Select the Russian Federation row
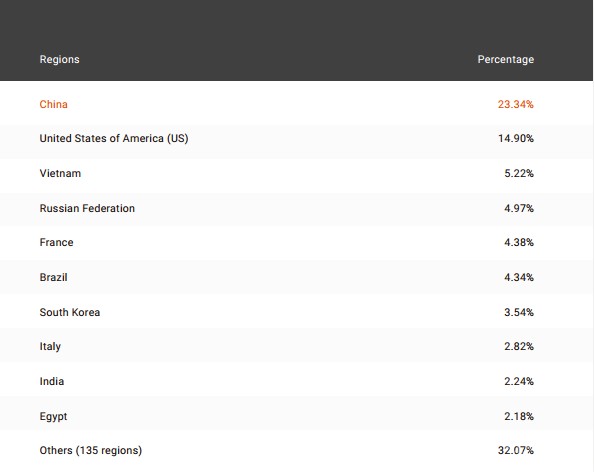The width and height of the screenshot is (594, 472). [x=297, y=208]
